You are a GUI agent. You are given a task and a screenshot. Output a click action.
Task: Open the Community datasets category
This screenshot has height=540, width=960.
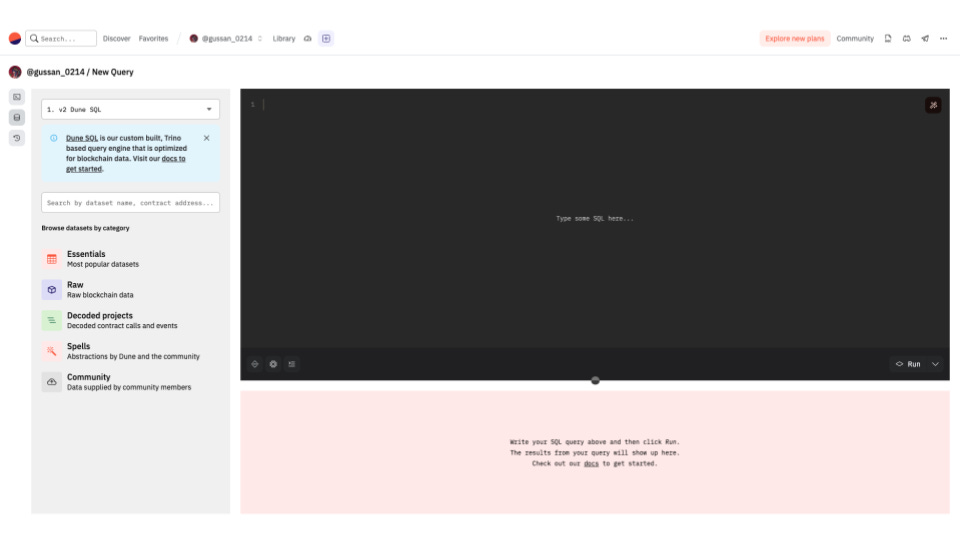click(x=130, y=382)
